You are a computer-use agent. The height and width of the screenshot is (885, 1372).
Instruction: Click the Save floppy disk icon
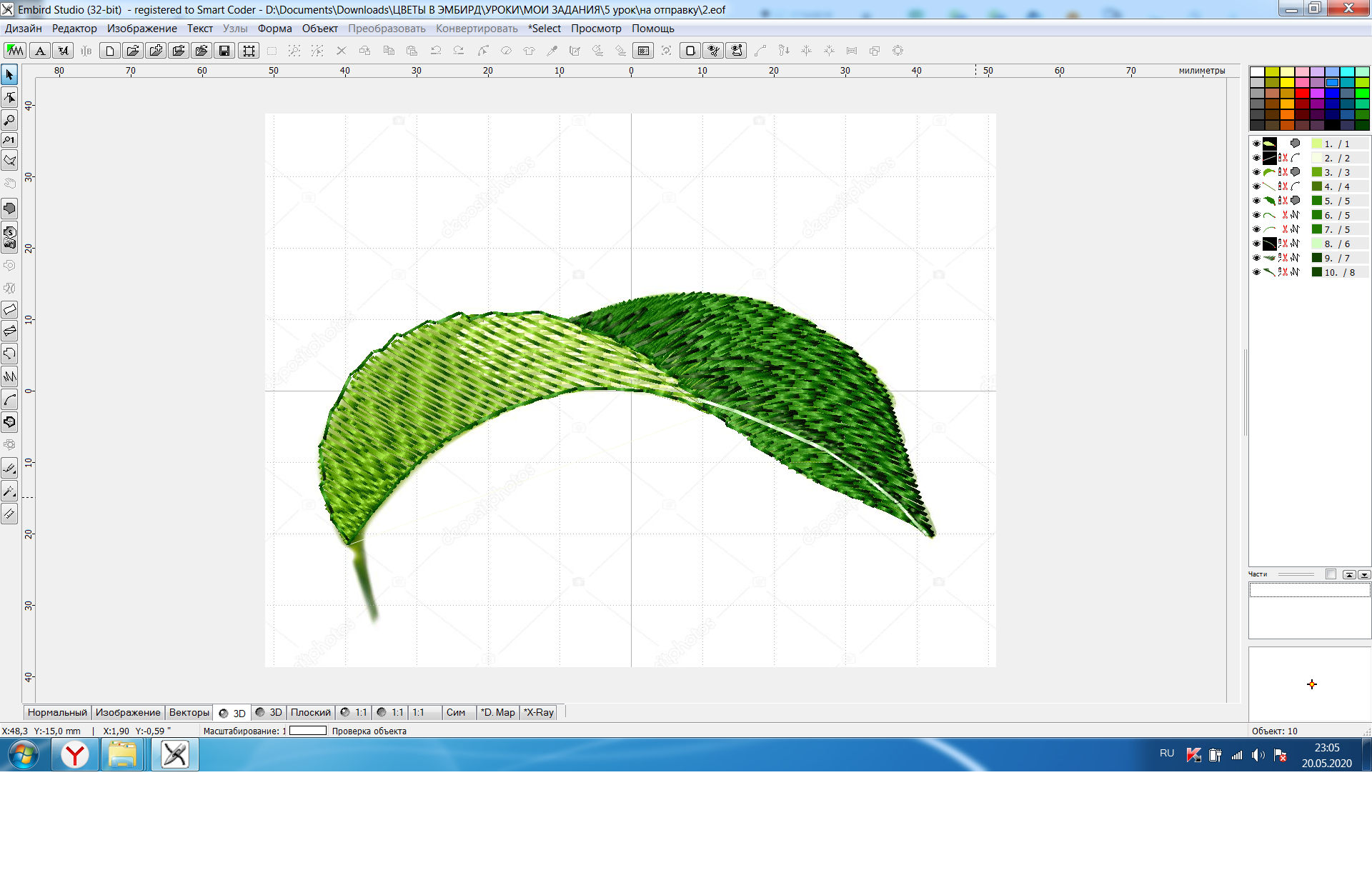[224, 51]
